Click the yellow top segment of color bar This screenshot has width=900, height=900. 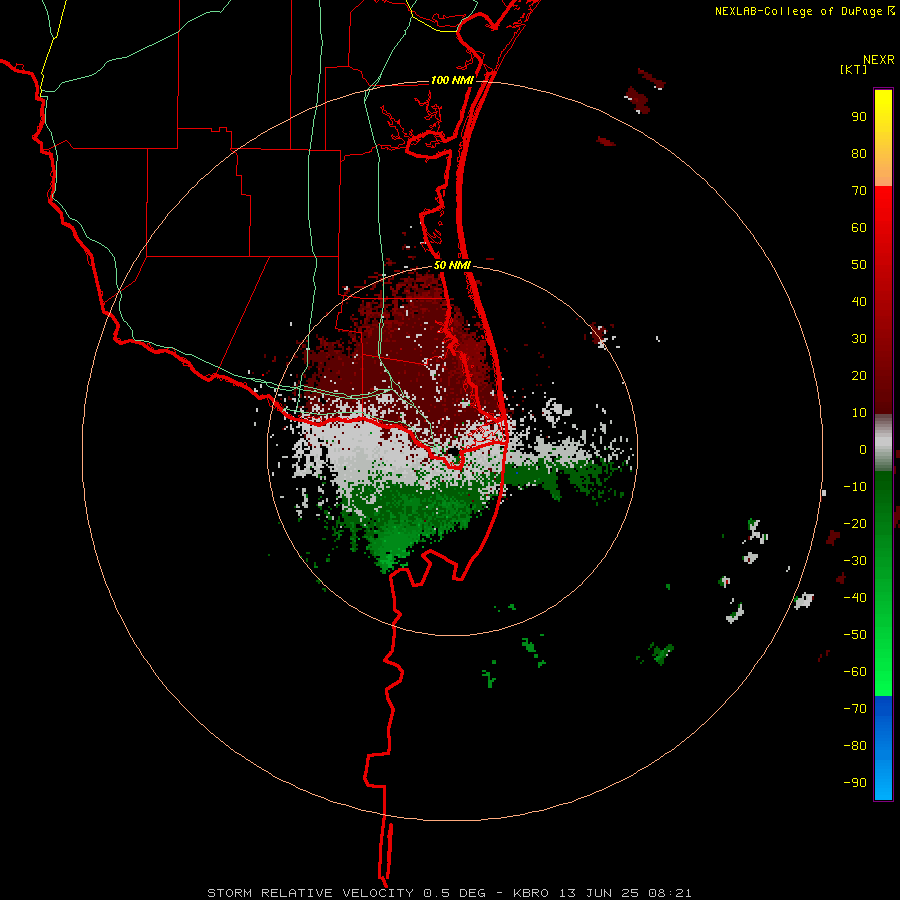(x=883, y=138)
